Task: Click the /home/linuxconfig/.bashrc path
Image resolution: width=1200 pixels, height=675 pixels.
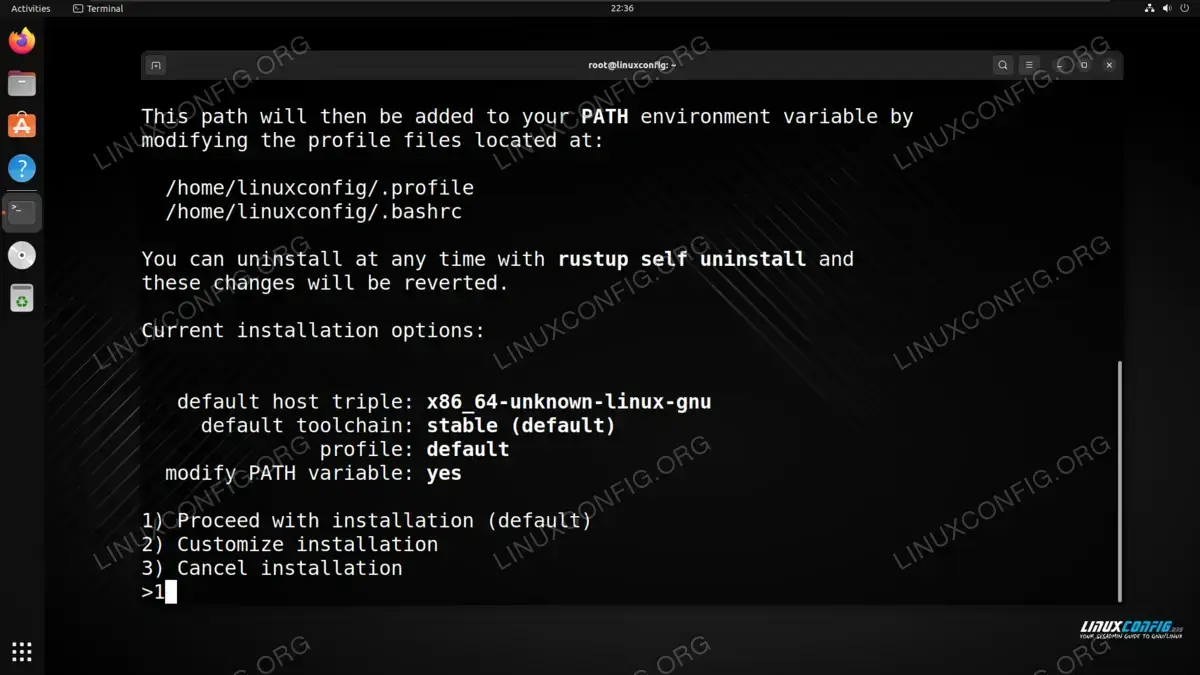Action: 313,212
